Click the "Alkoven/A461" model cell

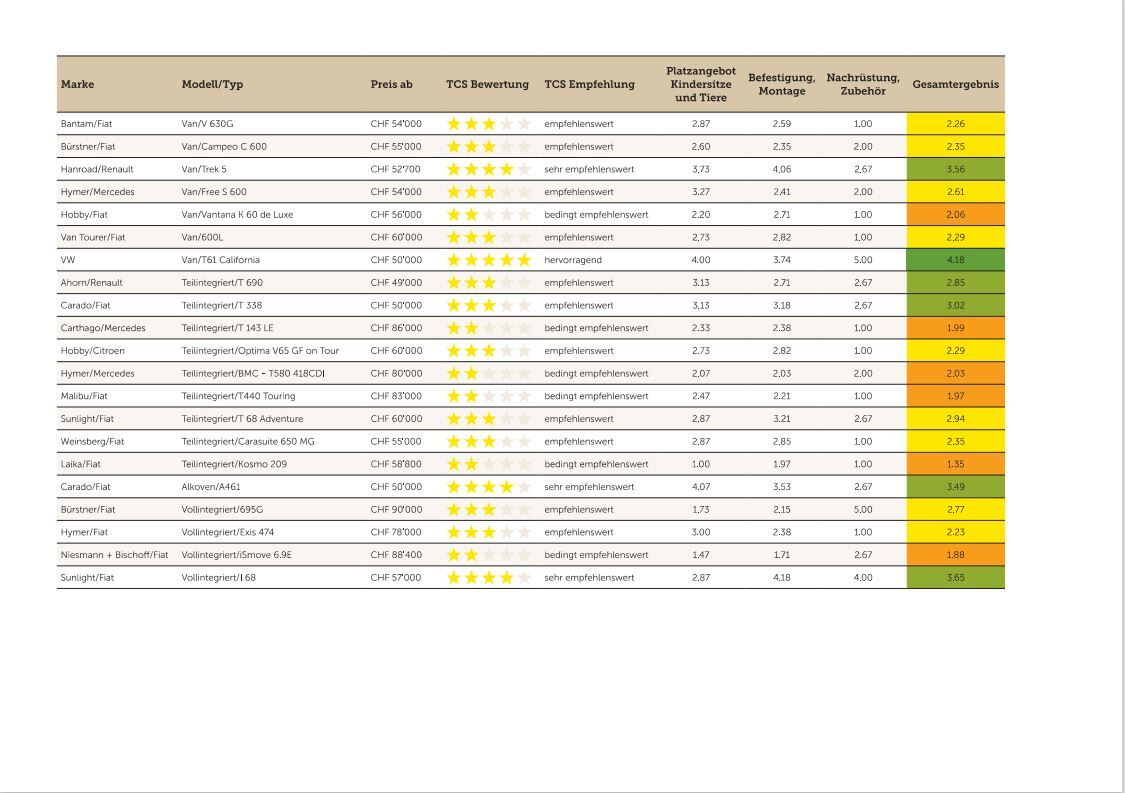[x=211, y=487]
